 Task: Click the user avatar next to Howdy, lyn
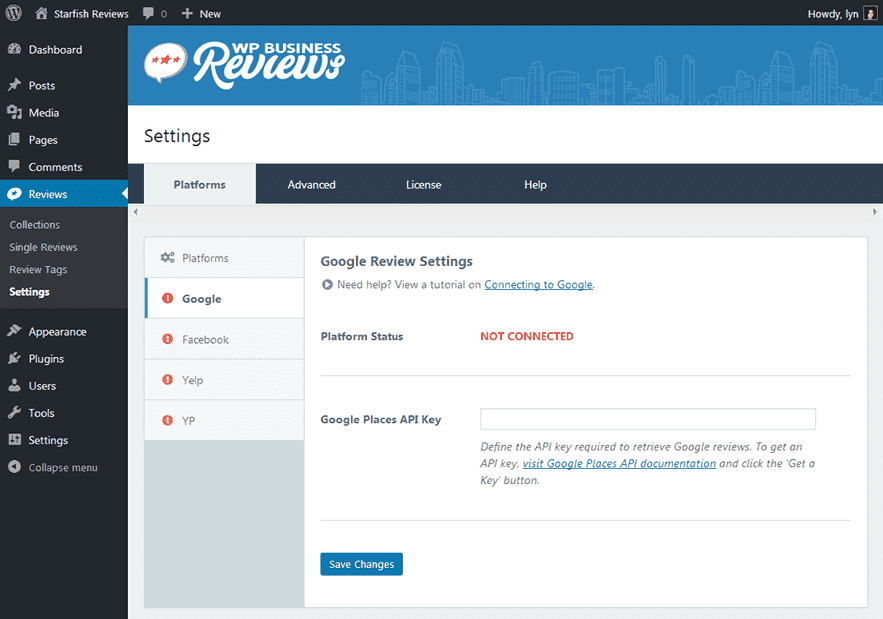(870, 14)
